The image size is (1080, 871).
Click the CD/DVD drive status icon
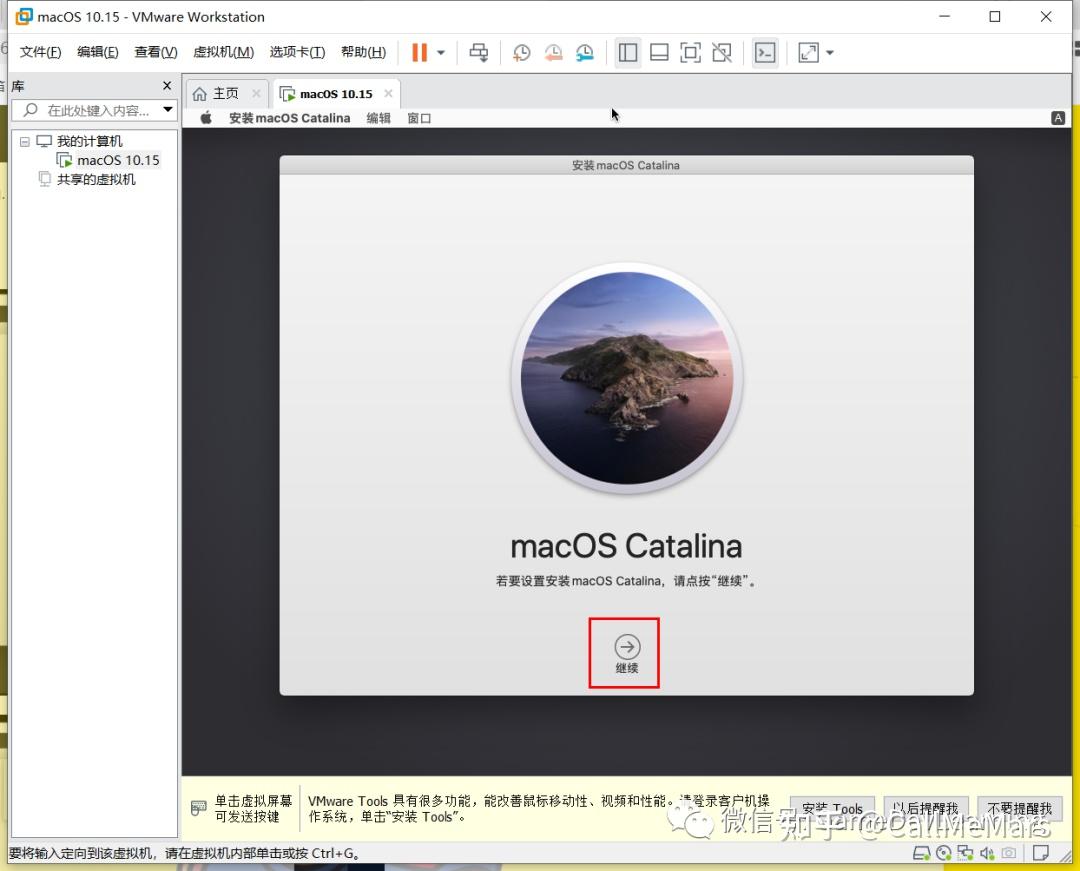944,854
